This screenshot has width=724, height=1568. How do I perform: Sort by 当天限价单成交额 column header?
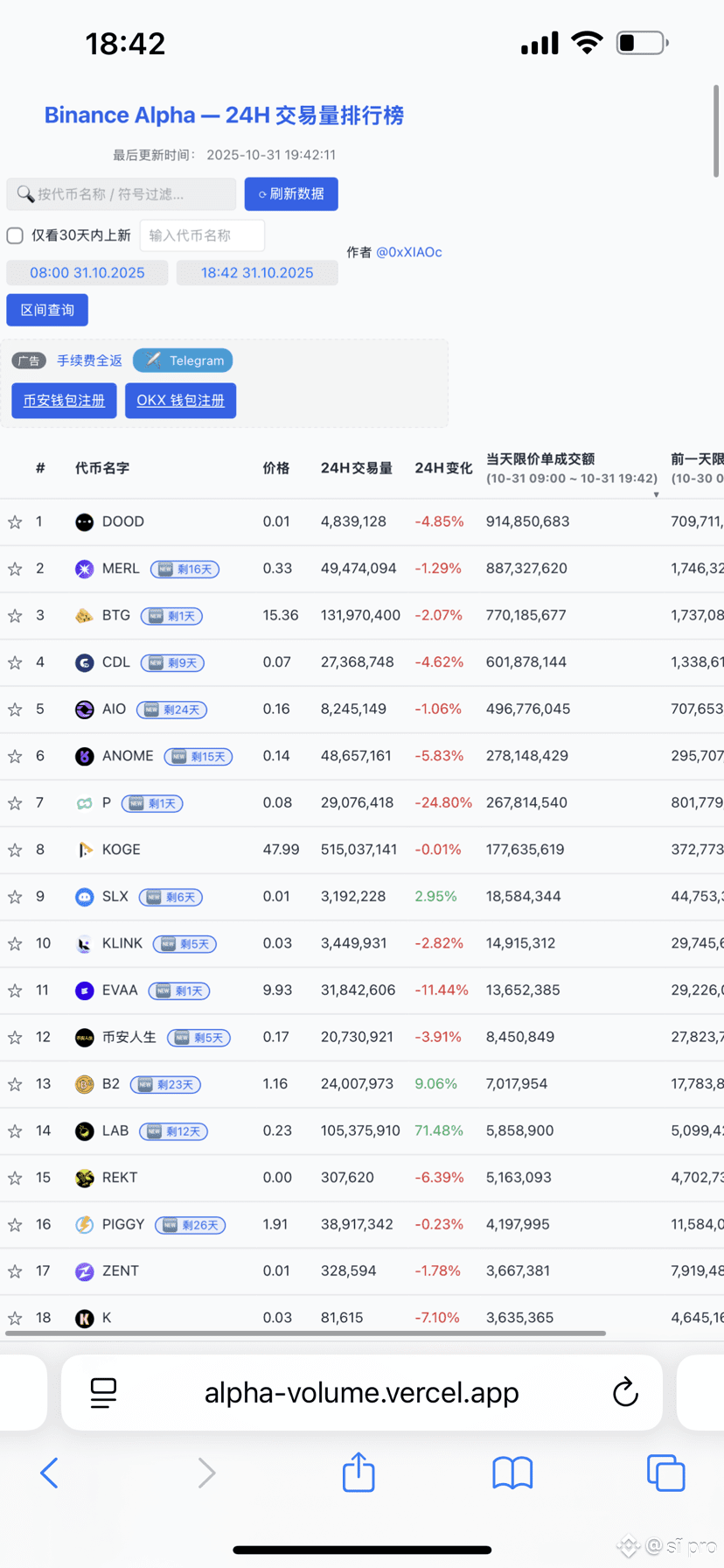point(572,468)
